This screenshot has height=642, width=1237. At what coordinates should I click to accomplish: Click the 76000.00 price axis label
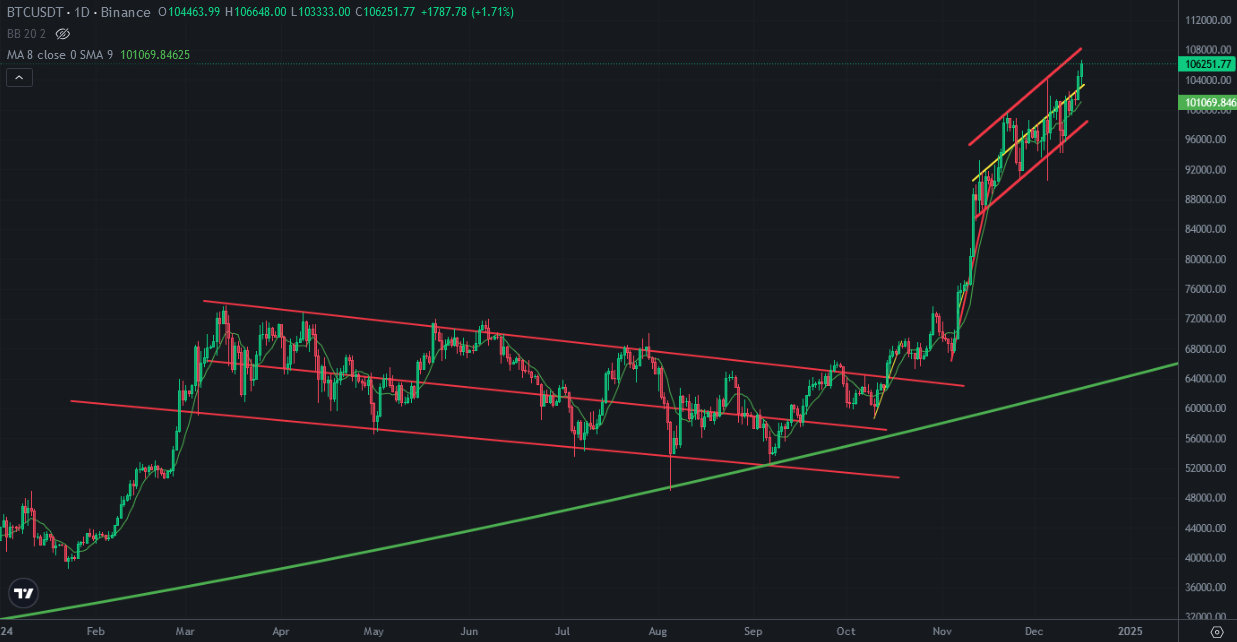point(1208,290)
